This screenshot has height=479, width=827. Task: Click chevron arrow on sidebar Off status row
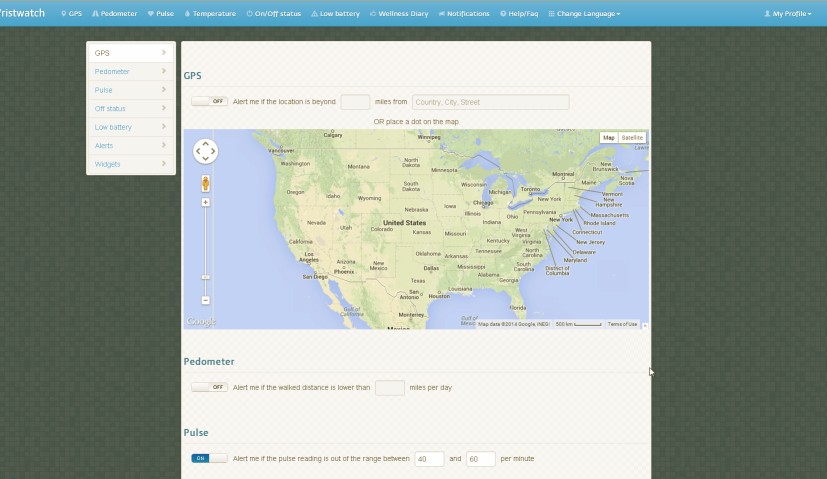tap(164, 108)
